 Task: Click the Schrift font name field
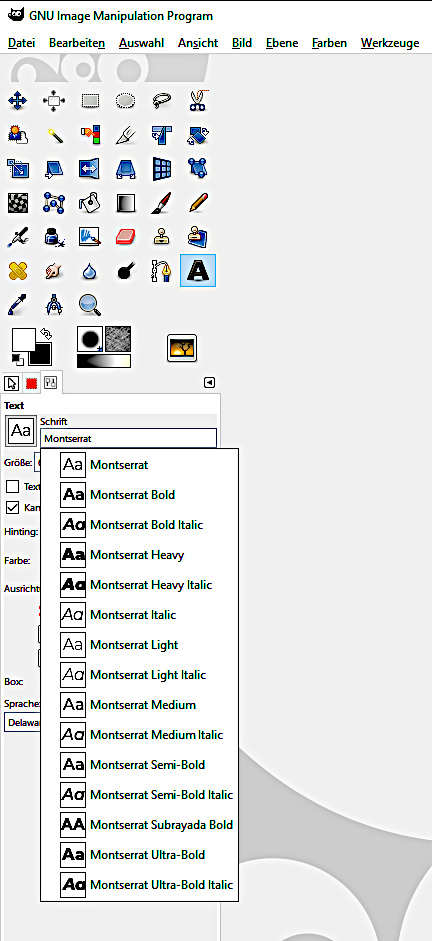coord(128,438)
